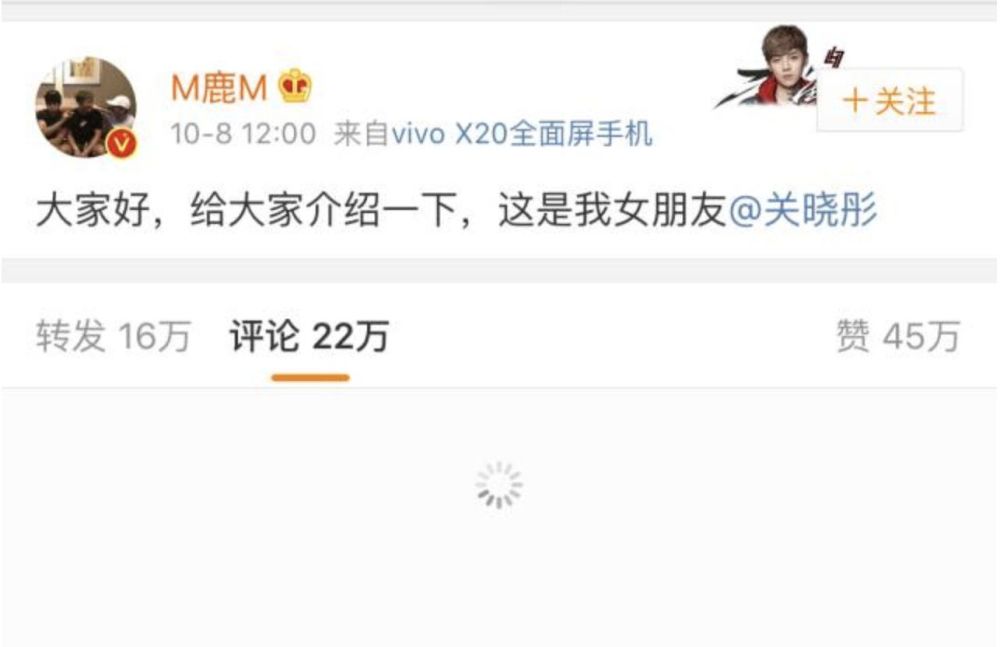Tap the orange verified V badge
The height and width of the screenshot is (647, 1000).
(x=121, y=143)
